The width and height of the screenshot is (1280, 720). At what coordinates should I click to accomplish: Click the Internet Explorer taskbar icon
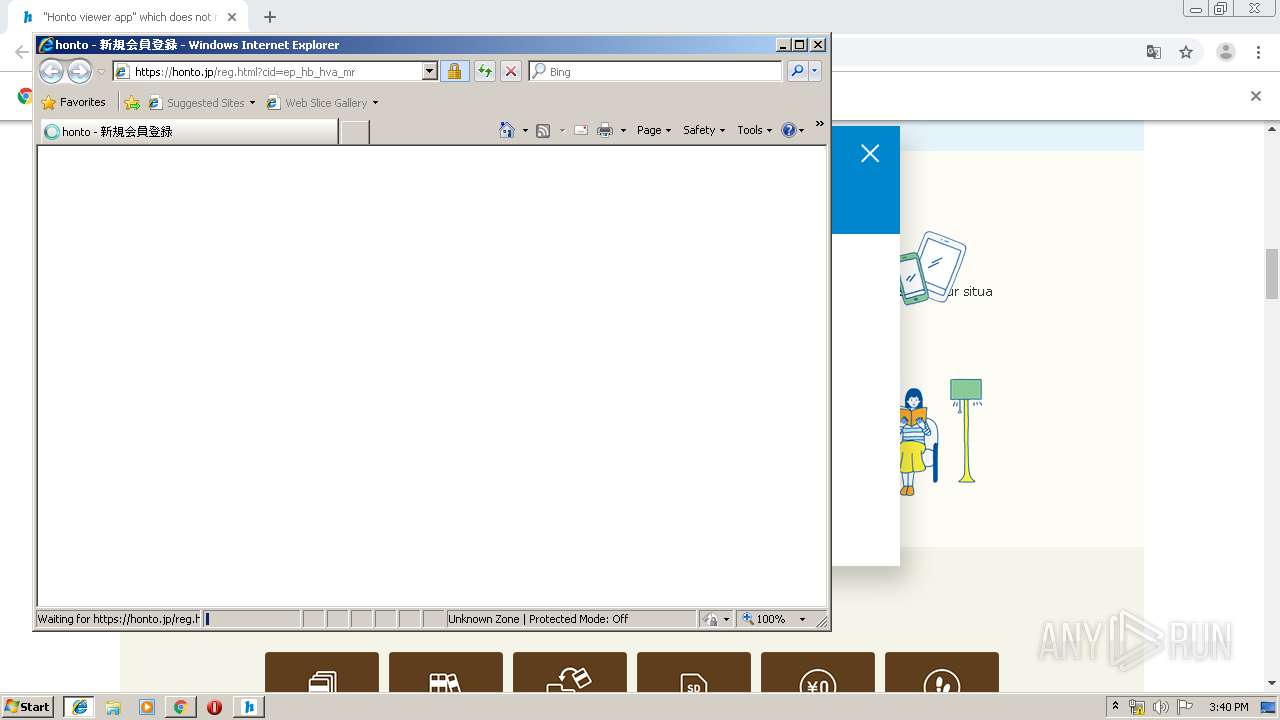point(79,707)
